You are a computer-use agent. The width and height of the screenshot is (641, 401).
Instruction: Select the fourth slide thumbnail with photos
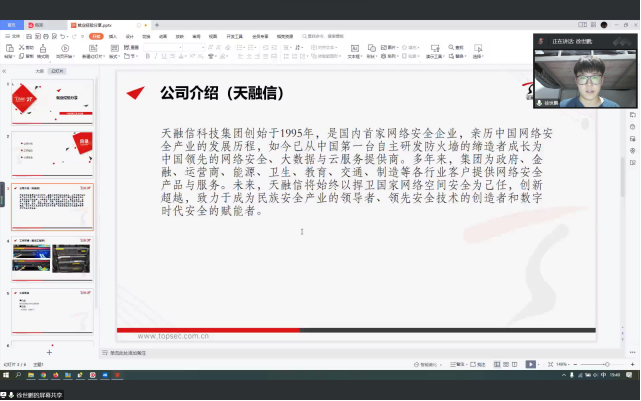coord(52,260)
